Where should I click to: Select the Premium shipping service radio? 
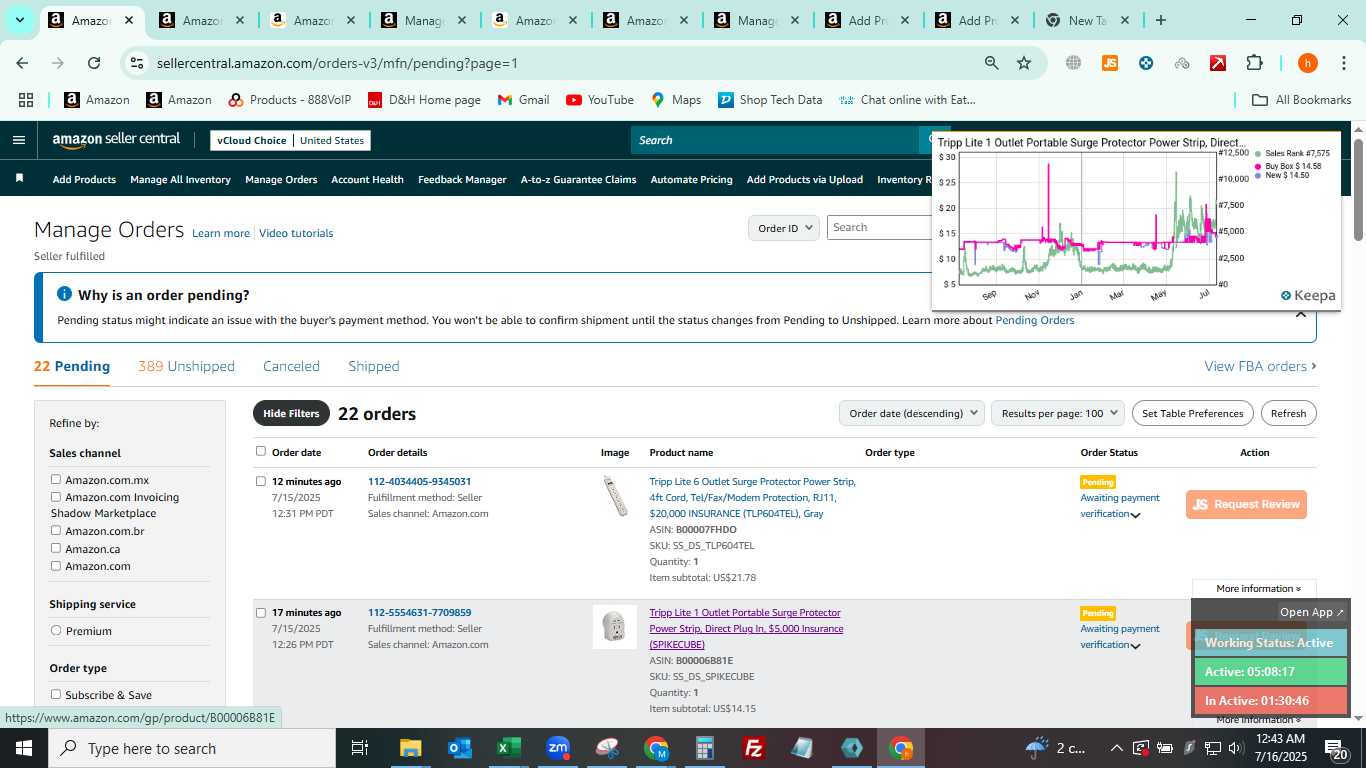(56, 631)
